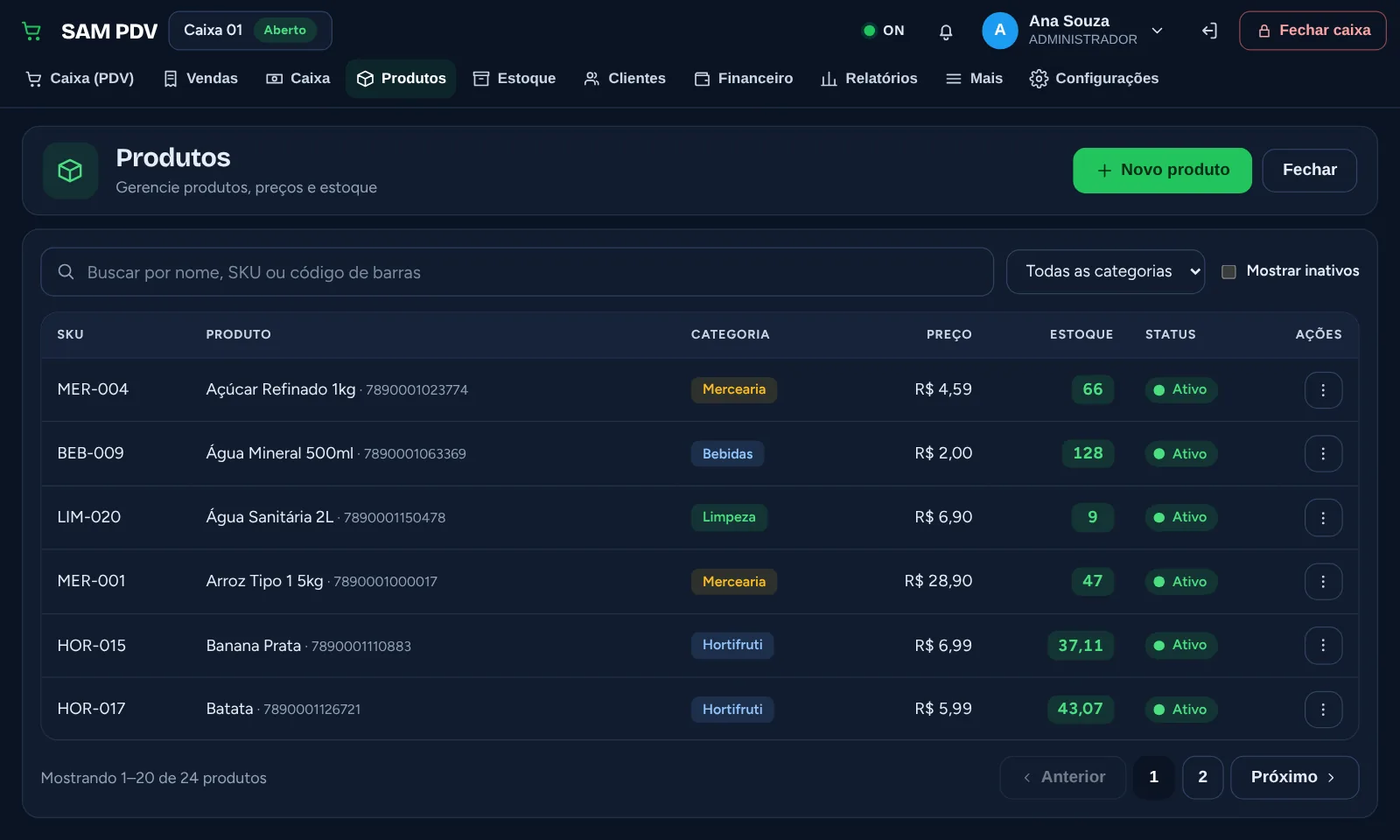Click SKU LIM-020
This screenshot has width=1400, height=840.
pos(88,518)
